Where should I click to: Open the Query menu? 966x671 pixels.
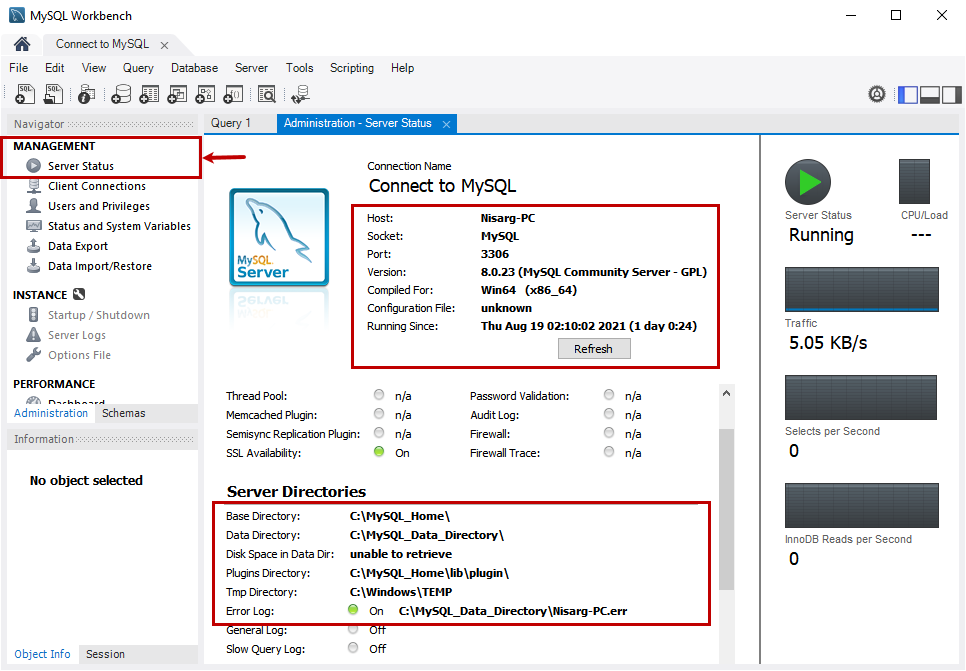click(x=138, y=68)
